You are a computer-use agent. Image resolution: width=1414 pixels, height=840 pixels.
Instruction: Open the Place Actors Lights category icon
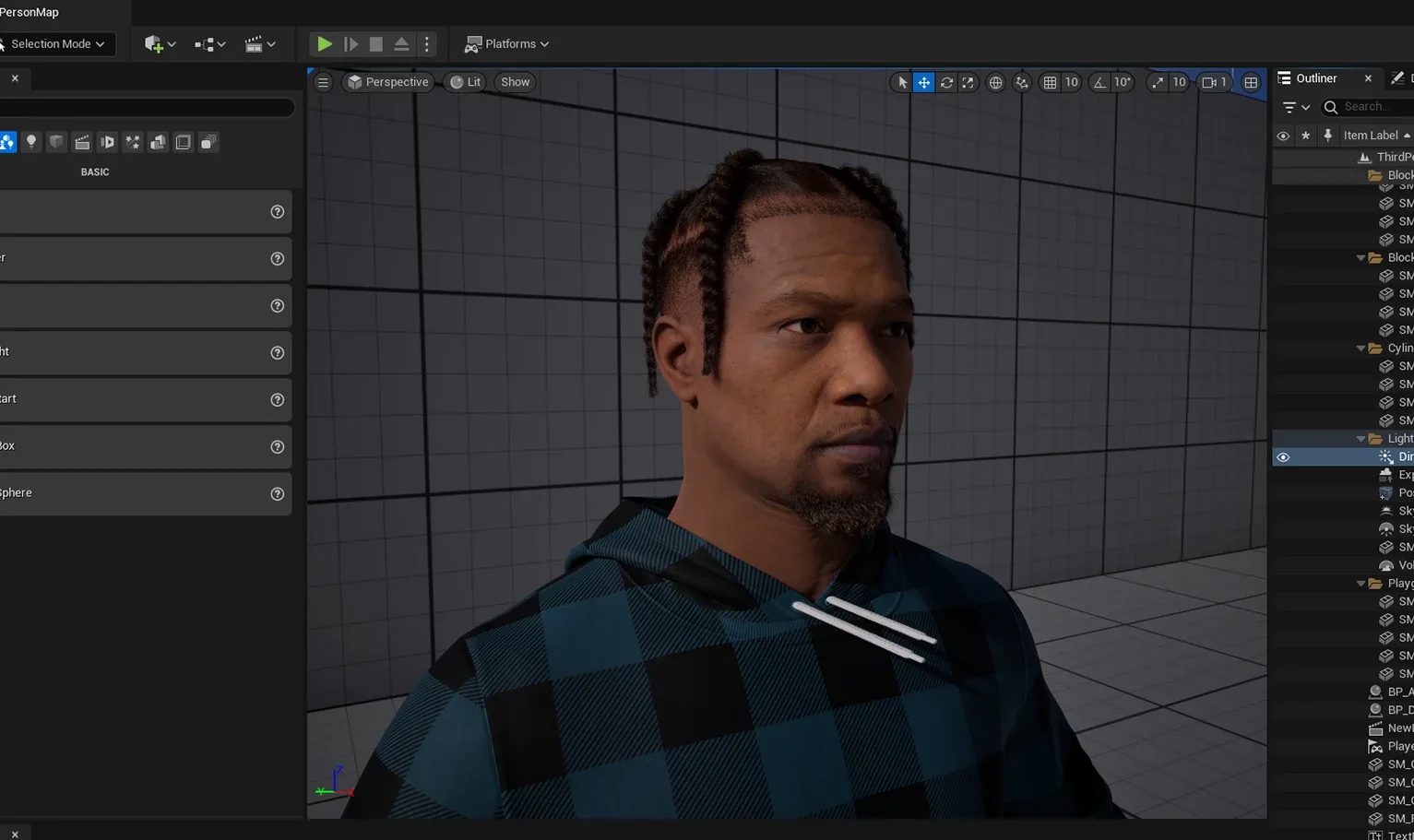coord(30,141)
